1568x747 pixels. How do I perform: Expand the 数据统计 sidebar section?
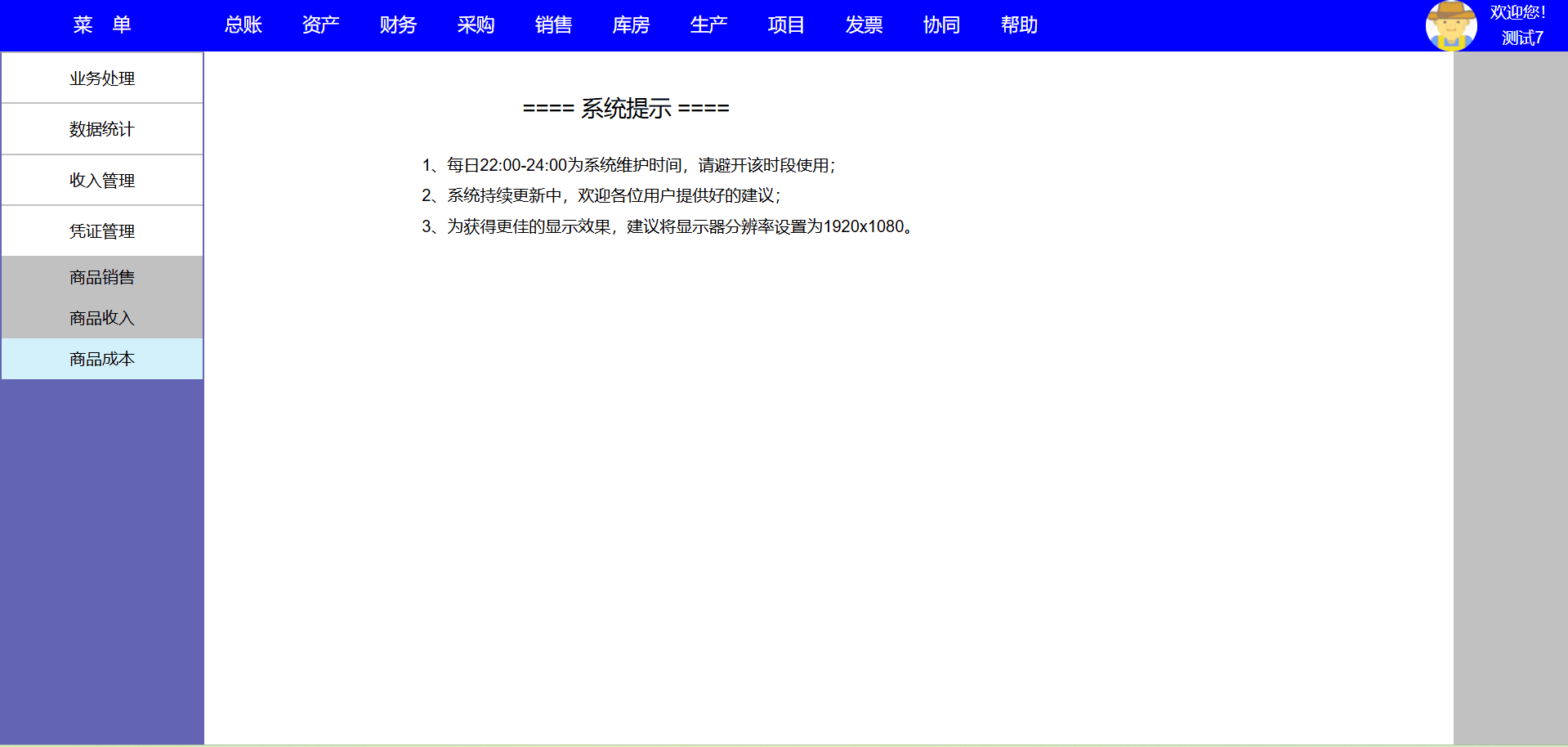click(x=102, y=129)
